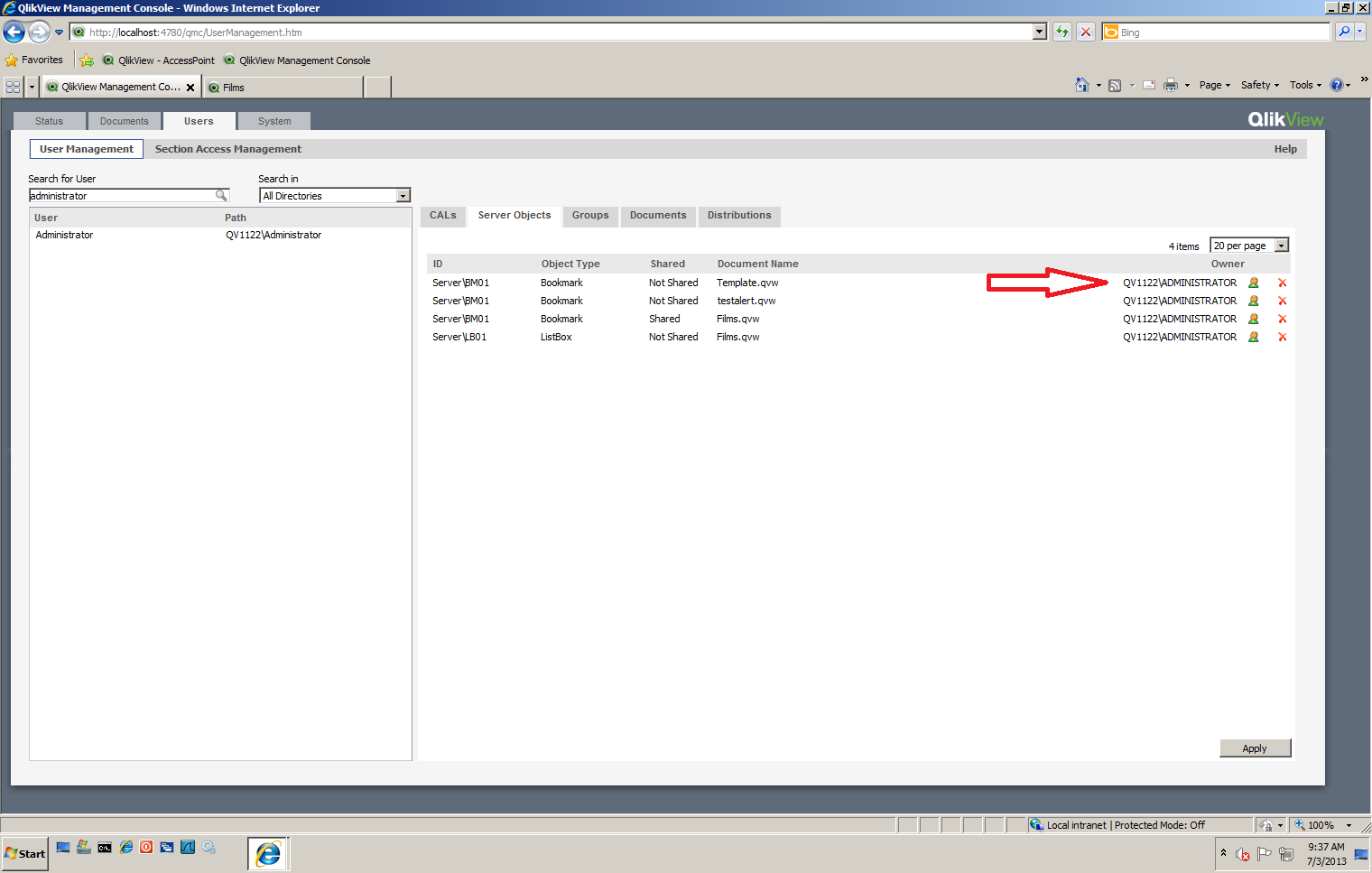This screenshot has width=1372, height=873.
Task: Expand the search provider dropdown arrow
Action: click(1360, 32)
